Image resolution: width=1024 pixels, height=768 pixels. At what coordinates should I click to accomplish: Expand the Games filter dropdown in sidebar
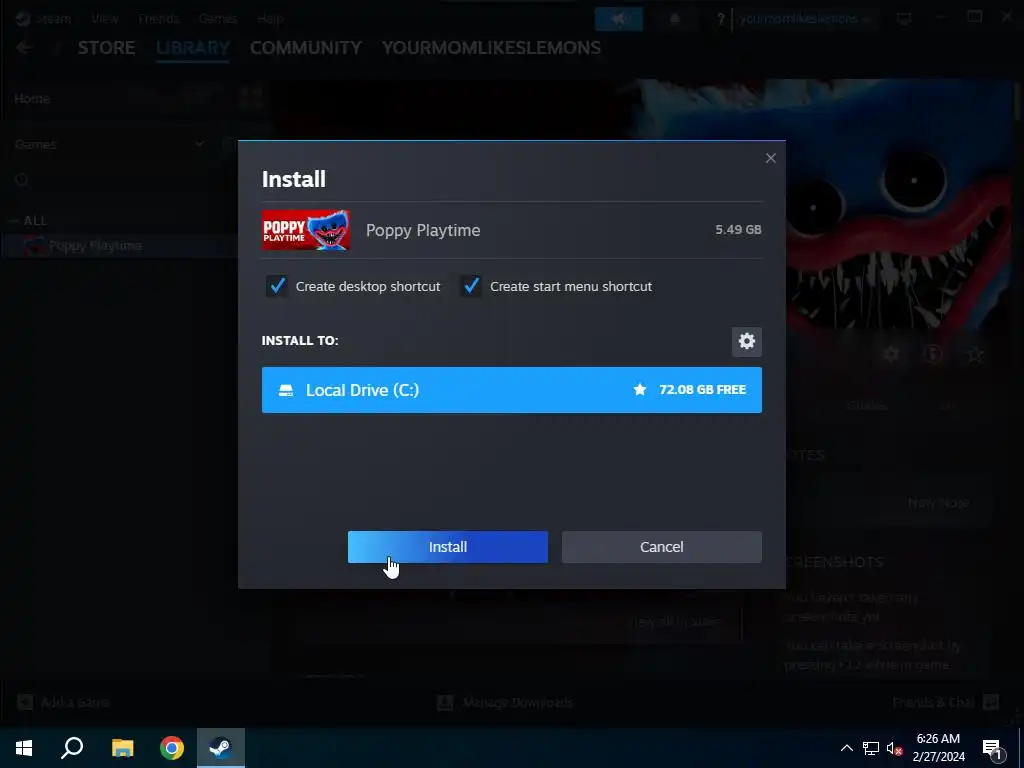tap(199, 144)
